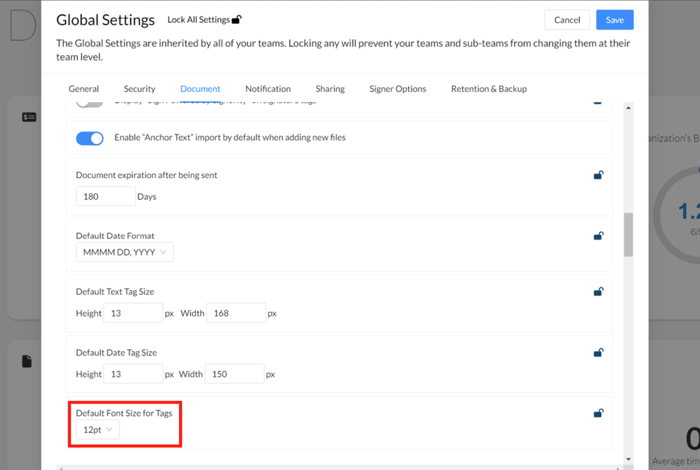Image resolution: width=700 pixels, height=470 pixels.
Task: Click the settings panel vertical scrollbar
Action: pos(628,235)
